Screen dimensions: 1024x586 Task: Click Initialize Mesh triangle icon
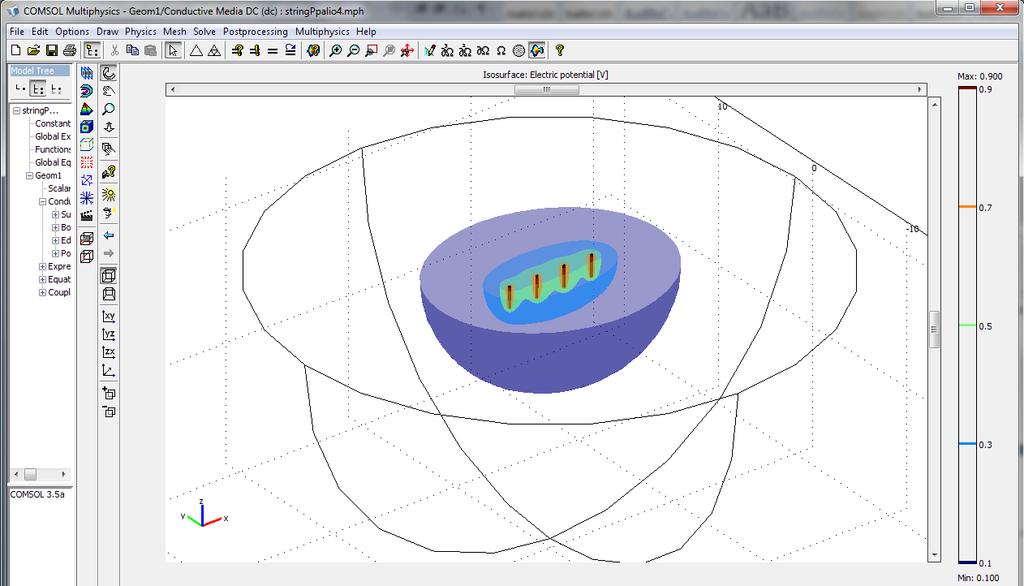tap(196, 50)
